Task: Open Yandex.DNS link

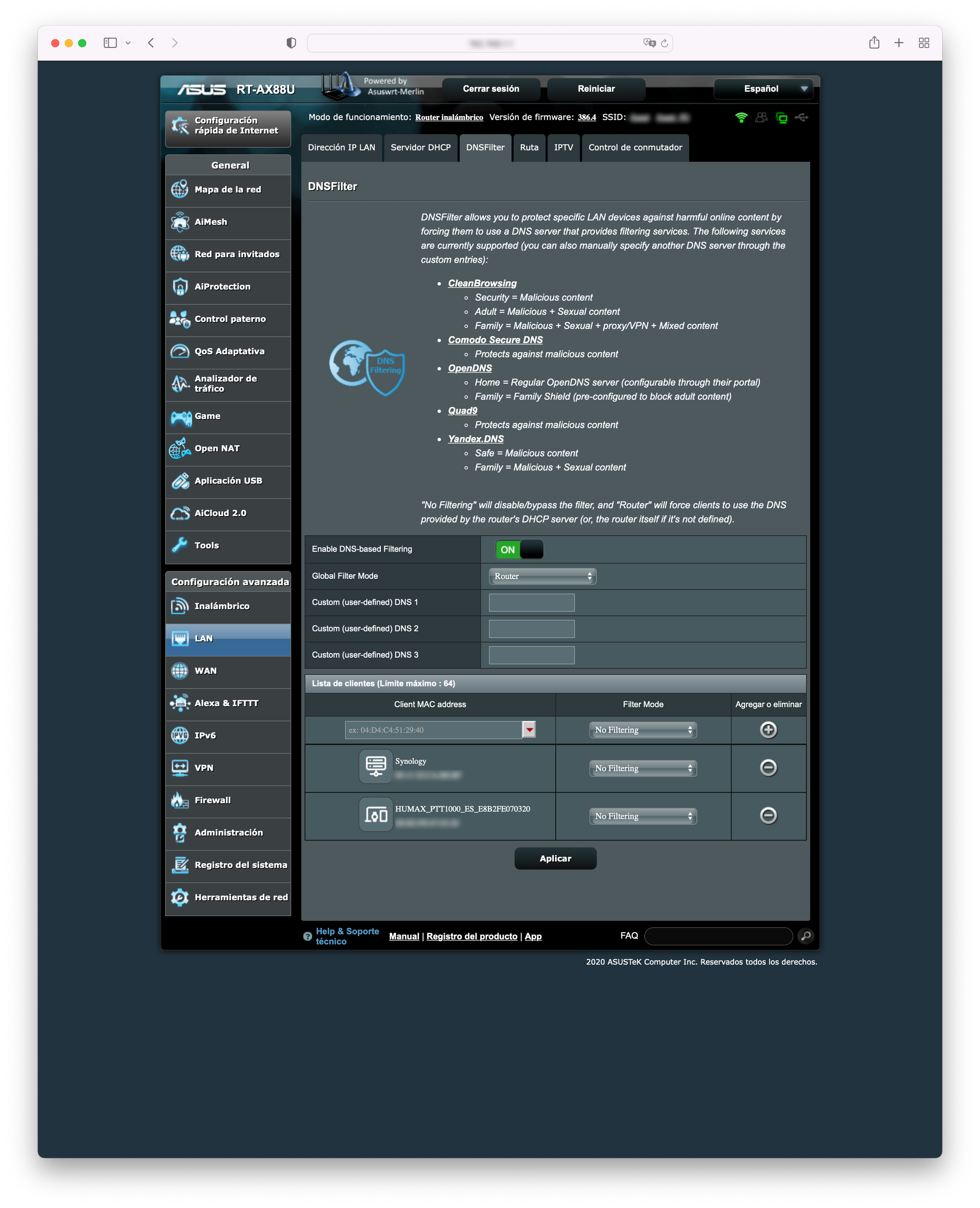Action: click(475, 439)
